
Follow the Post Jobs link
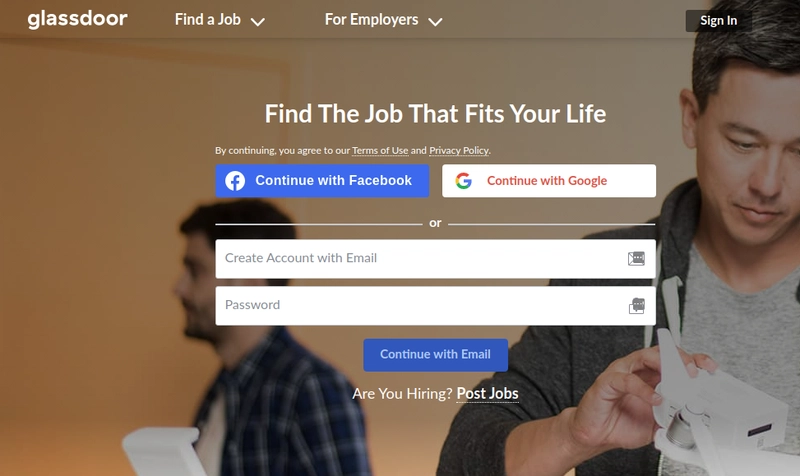pyautogui.click(x=487, y=393)
